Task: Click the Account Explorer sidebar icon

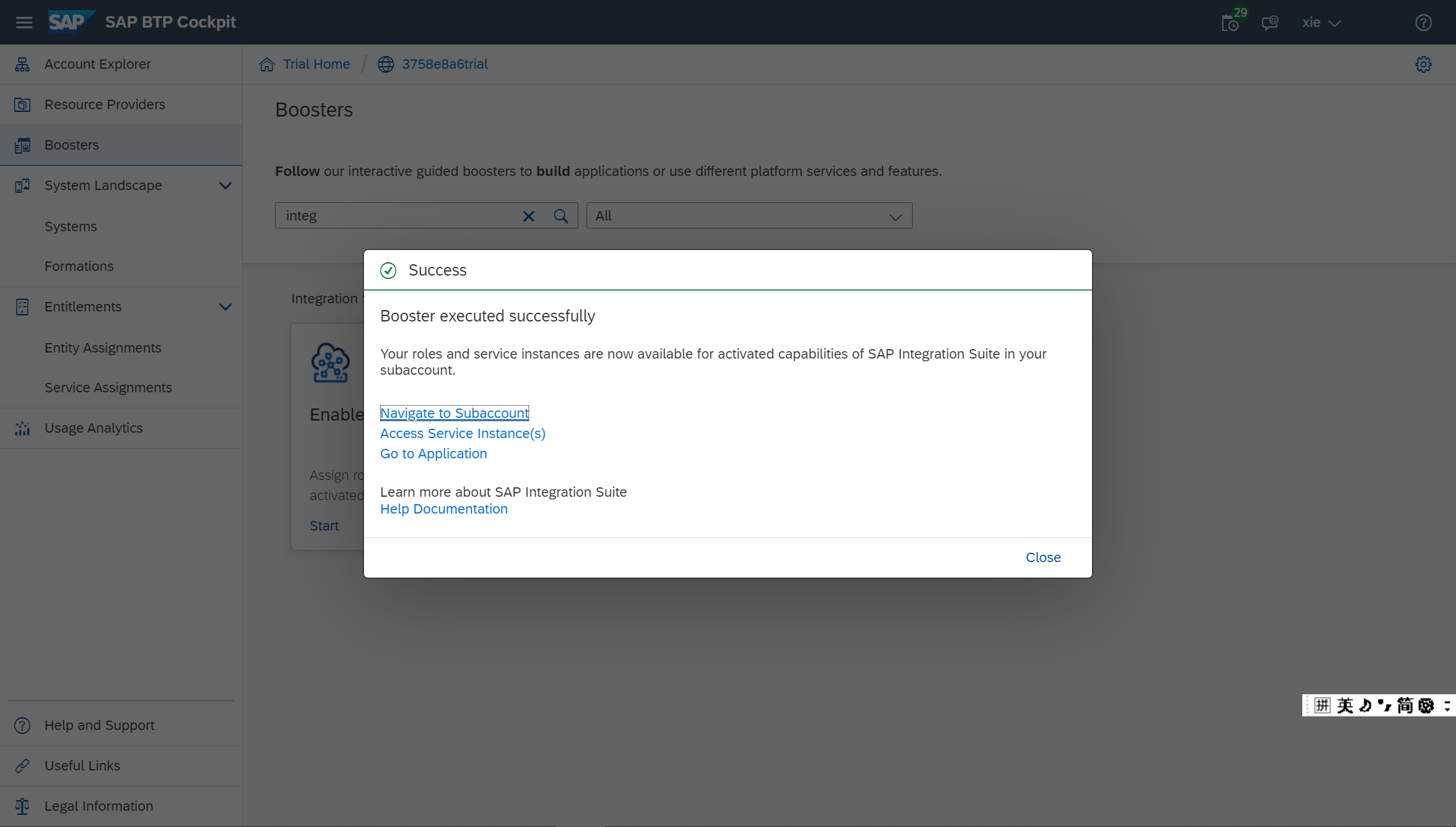Action: pyautogui.click(x=22, y=65)
